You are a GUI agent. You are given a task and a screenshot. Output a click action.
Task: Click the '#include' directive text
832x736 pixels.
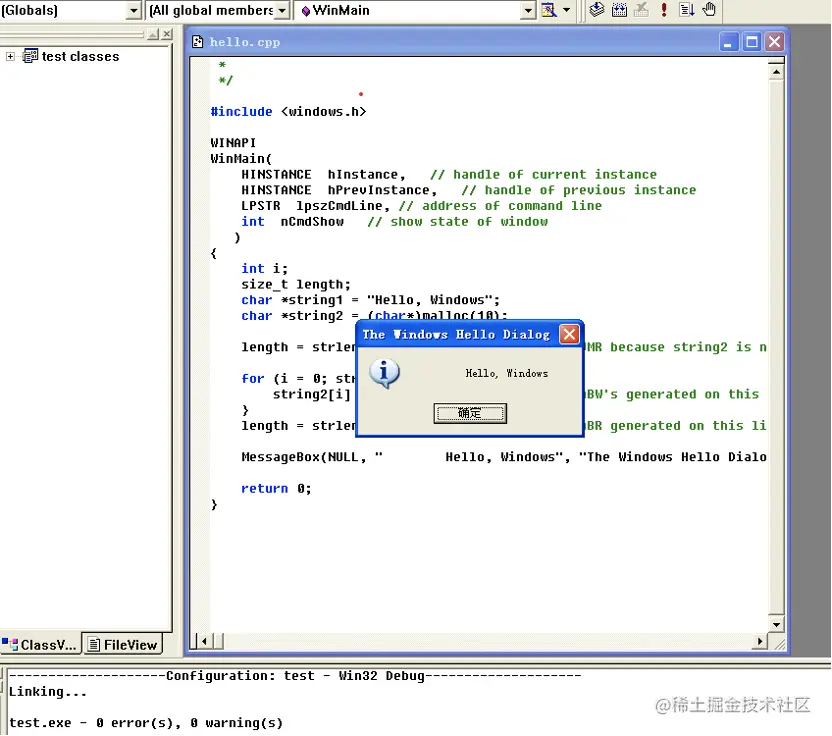(241, 111)
